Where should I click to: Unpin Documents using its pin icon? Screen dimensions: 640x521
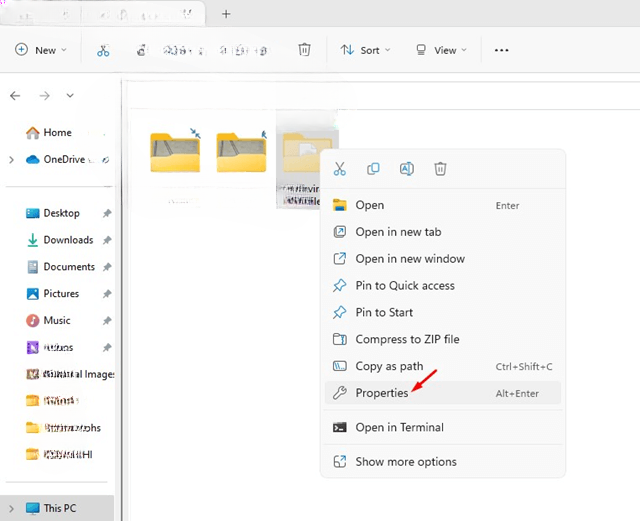tap(107, 267)
